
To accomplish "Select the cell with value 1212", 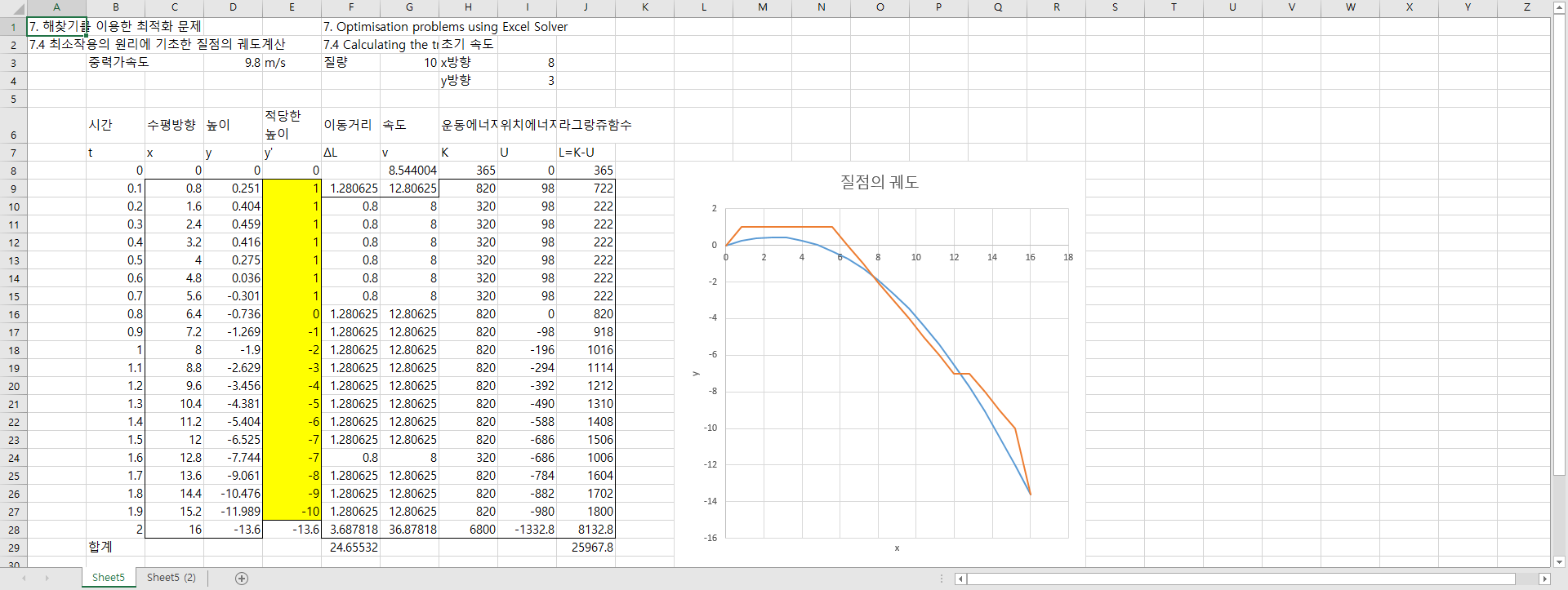I will pos(586,386).
